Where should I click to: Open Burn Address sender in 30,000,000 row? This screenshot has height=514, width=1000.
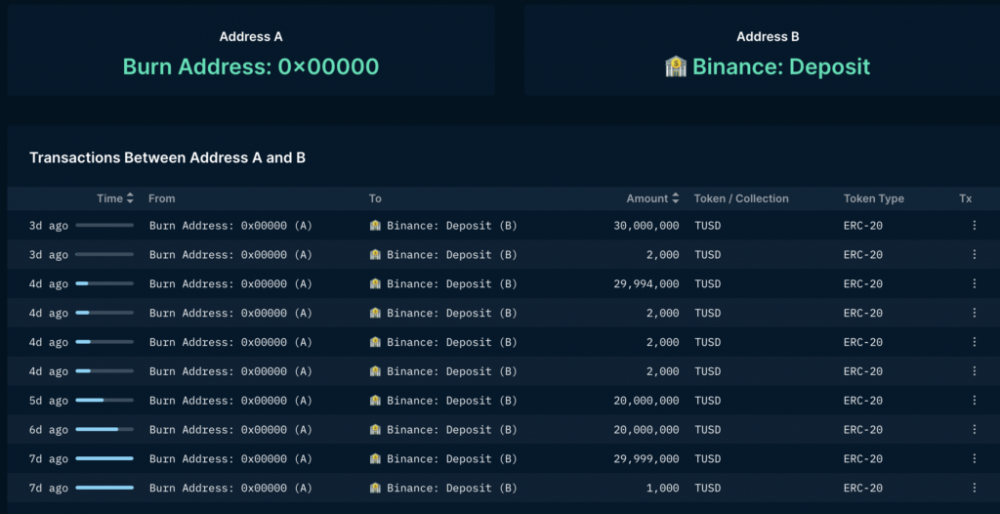point(231,225)
